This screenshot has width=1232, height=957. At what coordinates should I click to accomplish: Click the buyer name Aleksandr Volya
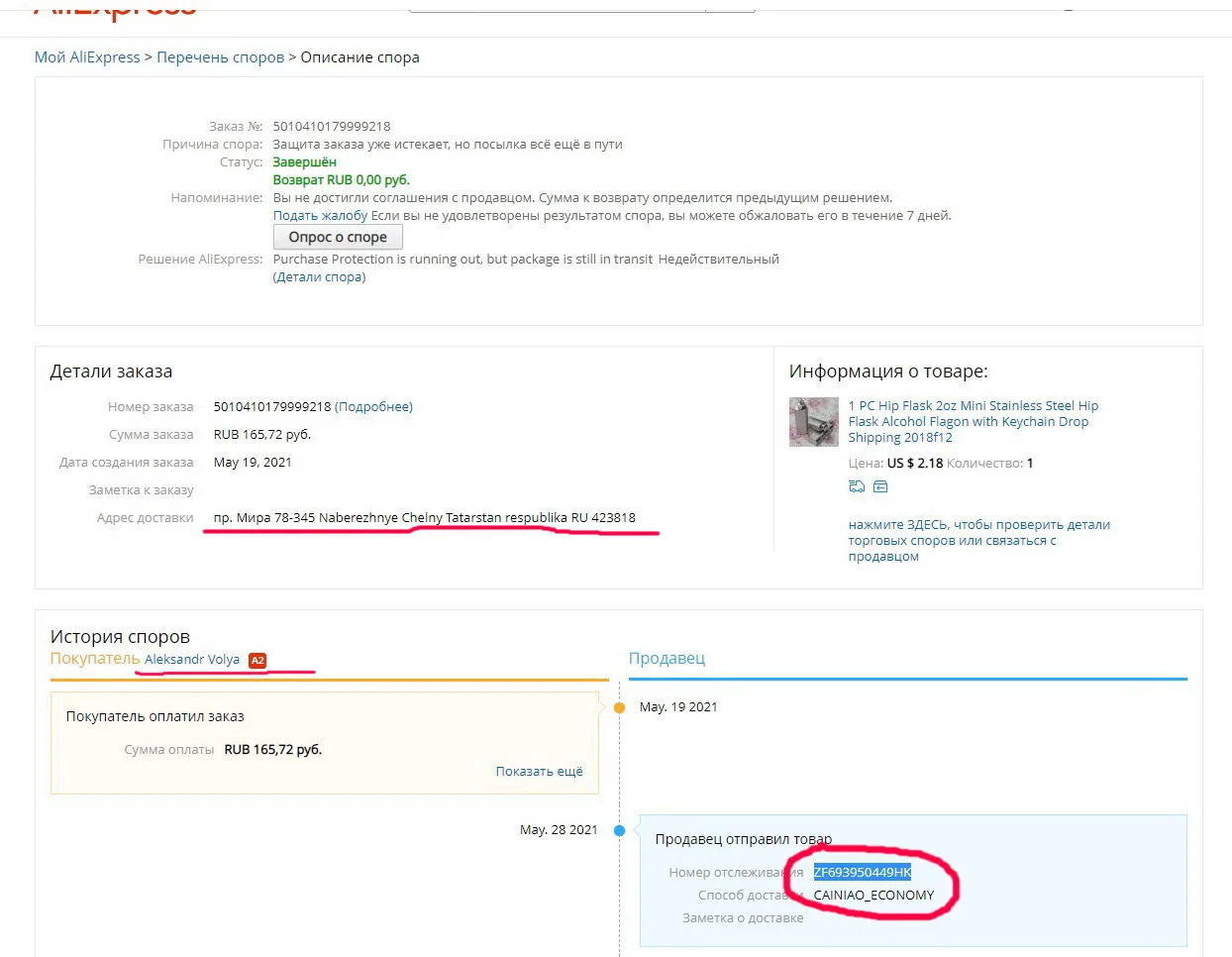(192, 660)
